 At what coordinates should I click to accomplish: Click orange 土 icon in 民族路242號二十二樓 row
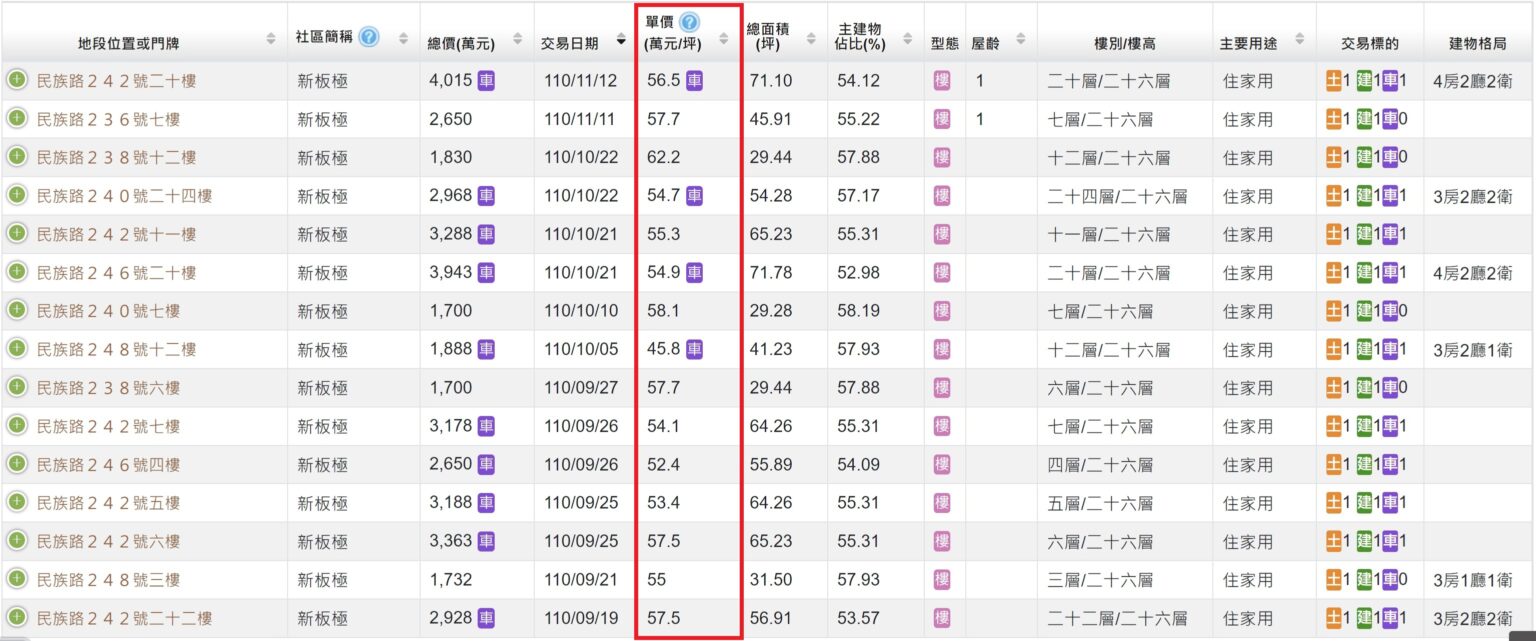1334,618
